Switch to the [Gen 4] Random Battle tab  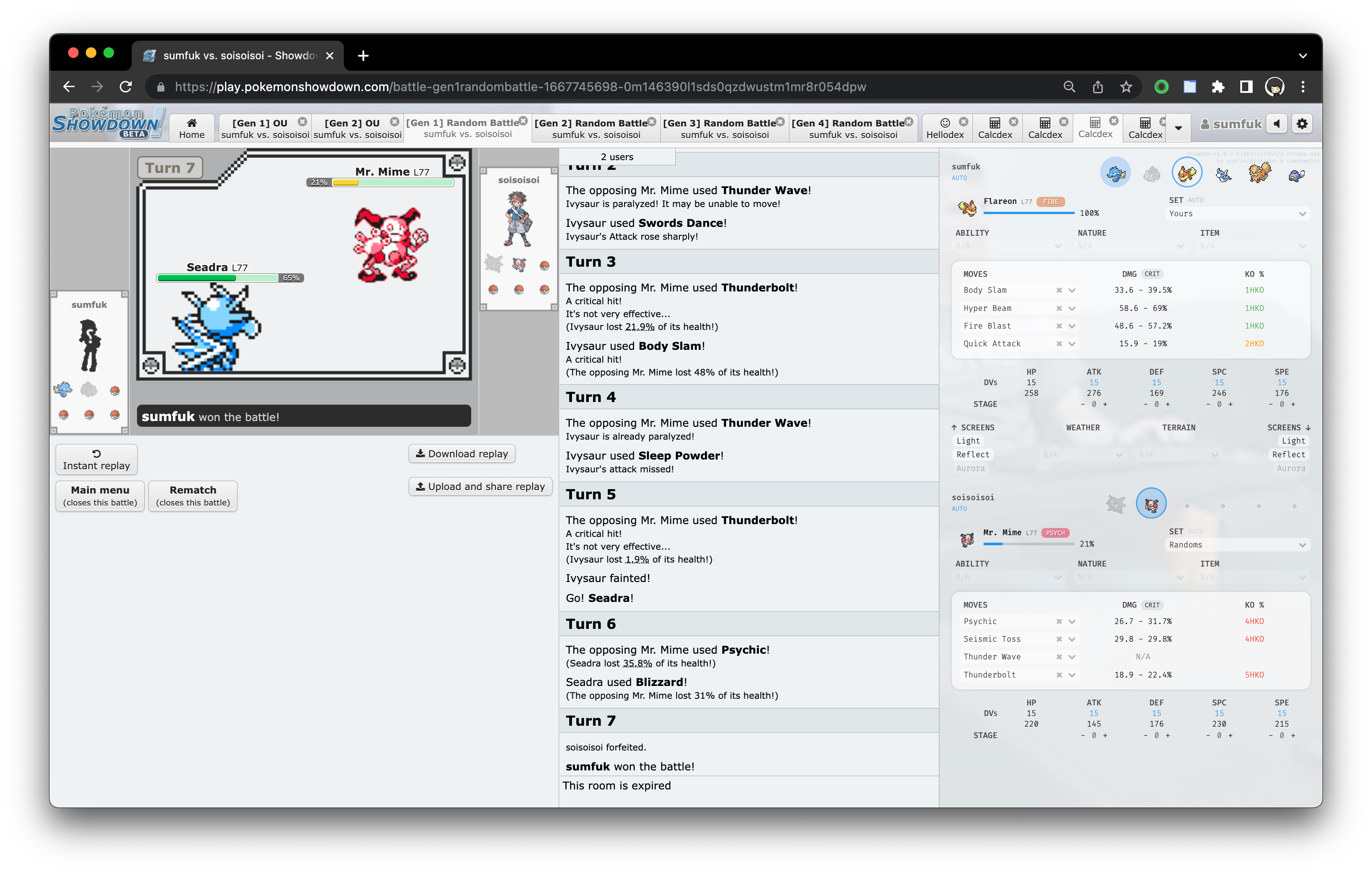(854, 128)
